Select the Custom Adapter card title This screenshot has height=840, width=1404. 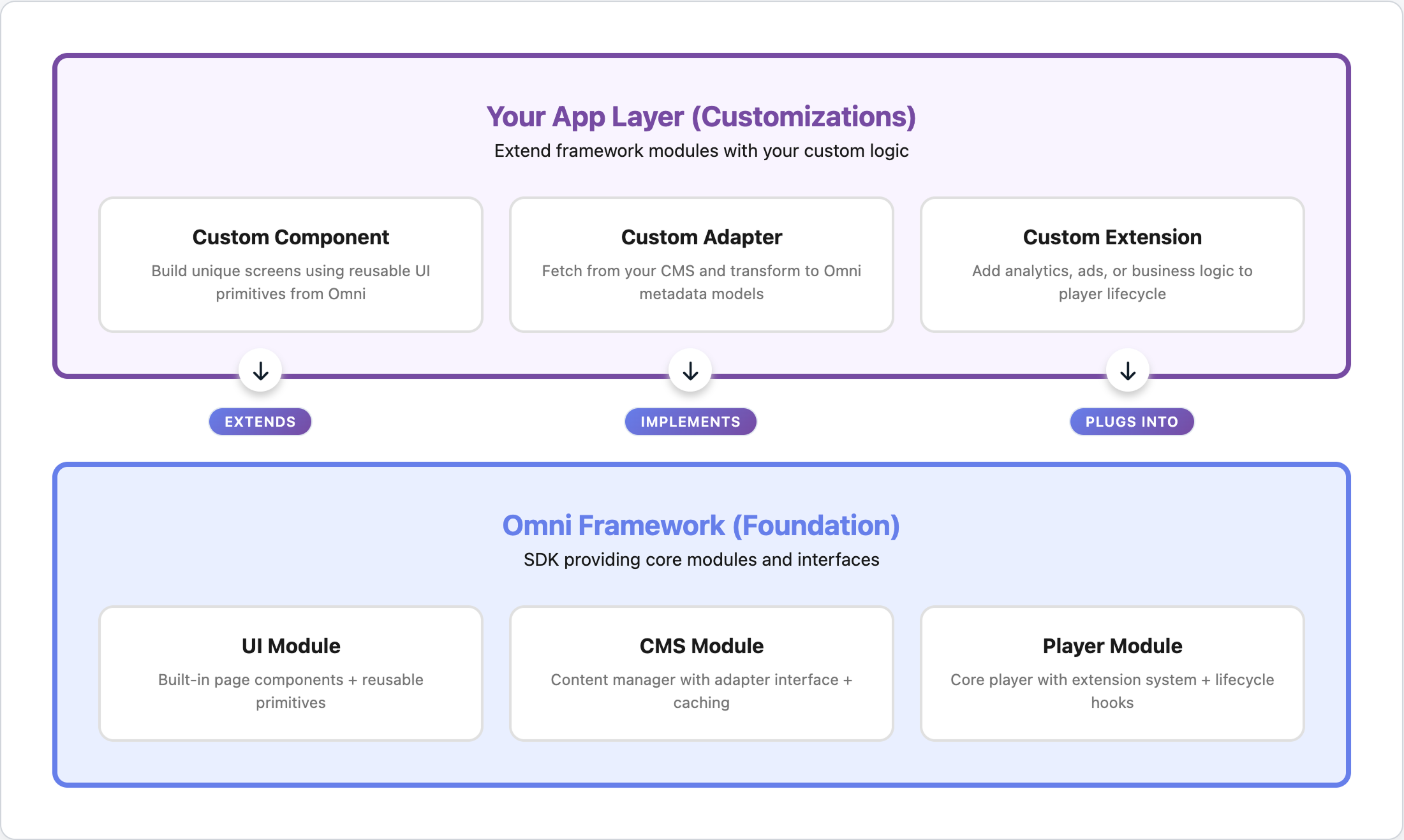(x=702, y=237)
